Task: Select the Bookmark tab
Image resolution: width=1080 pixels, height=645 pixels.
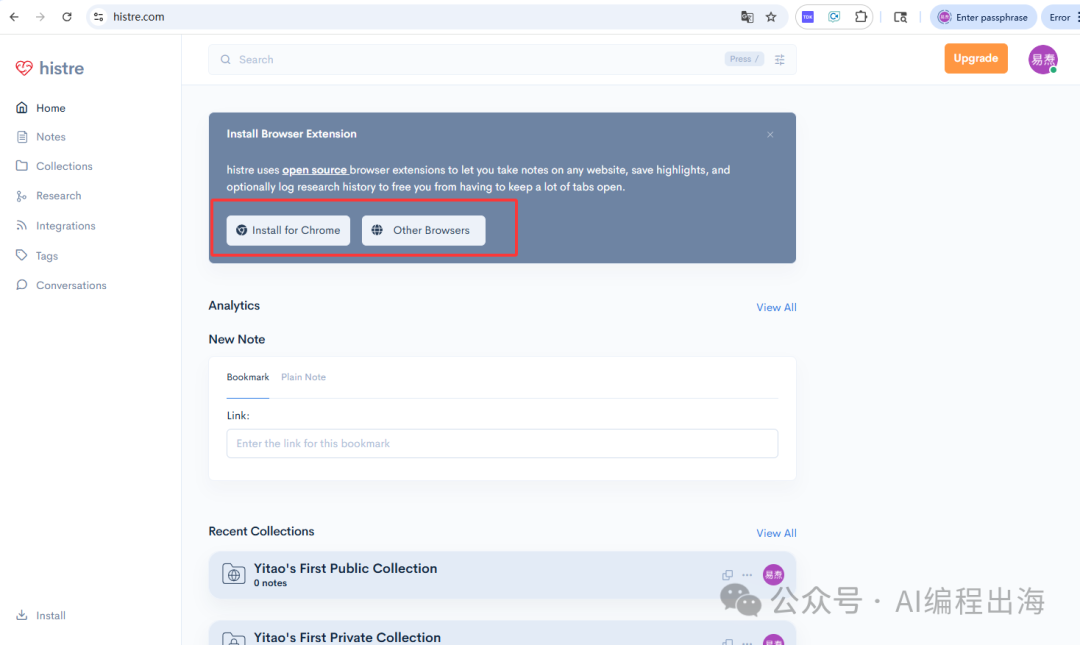Action: [248, 377]
